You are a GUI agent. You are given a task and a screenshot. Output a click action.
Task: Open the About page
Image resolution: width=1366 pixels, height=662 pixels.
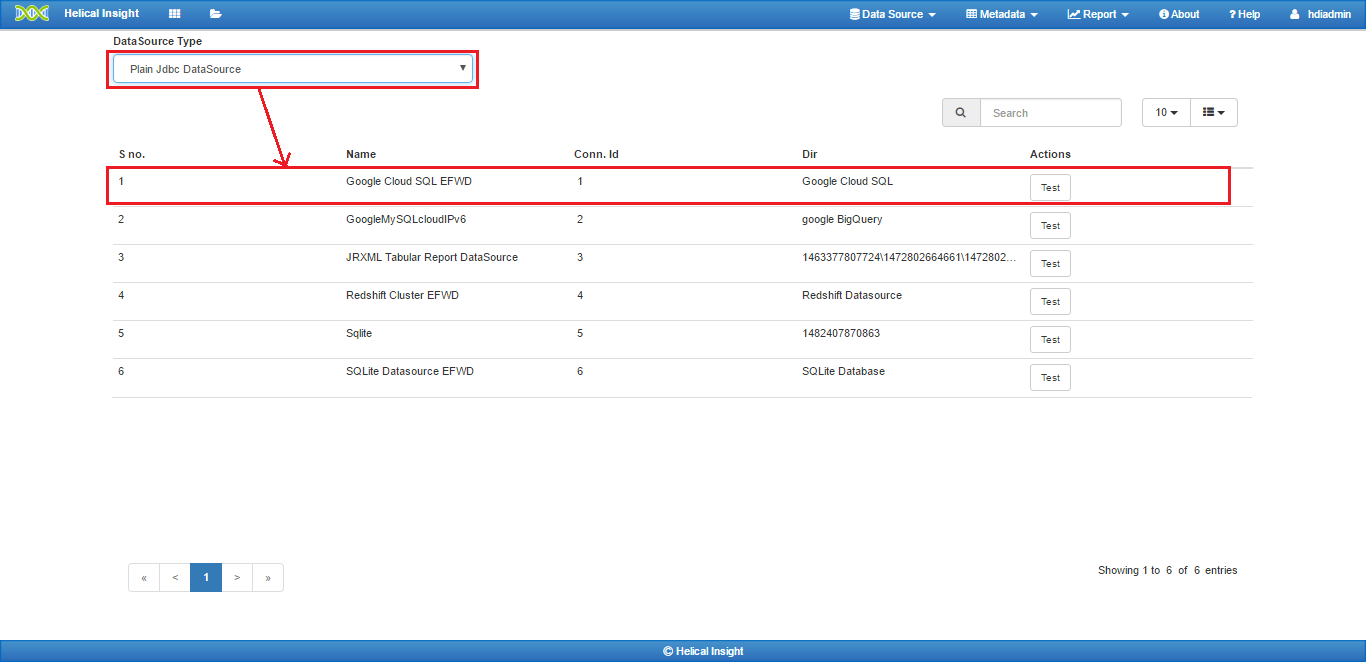[1179, 14]
